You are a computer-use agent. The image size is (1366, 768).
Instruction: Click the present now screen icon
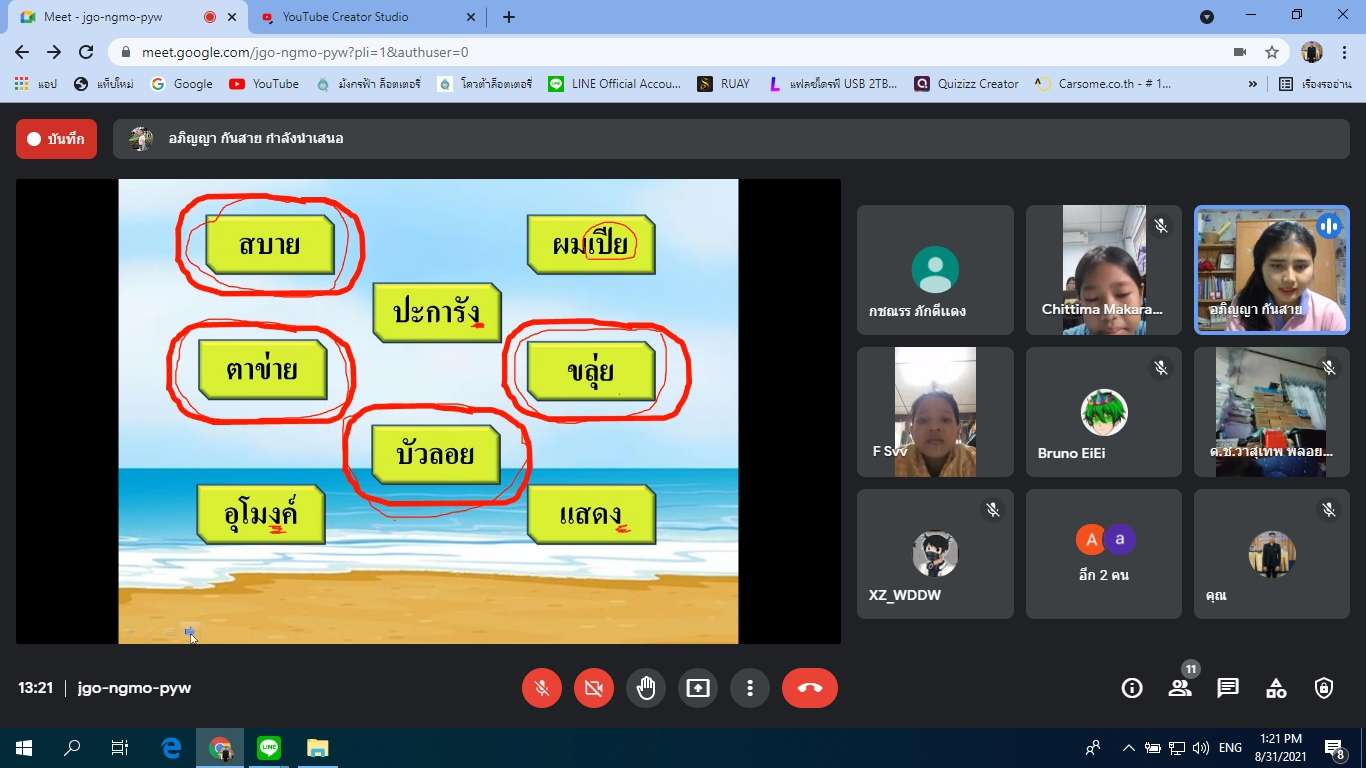(x=698, y=688)
